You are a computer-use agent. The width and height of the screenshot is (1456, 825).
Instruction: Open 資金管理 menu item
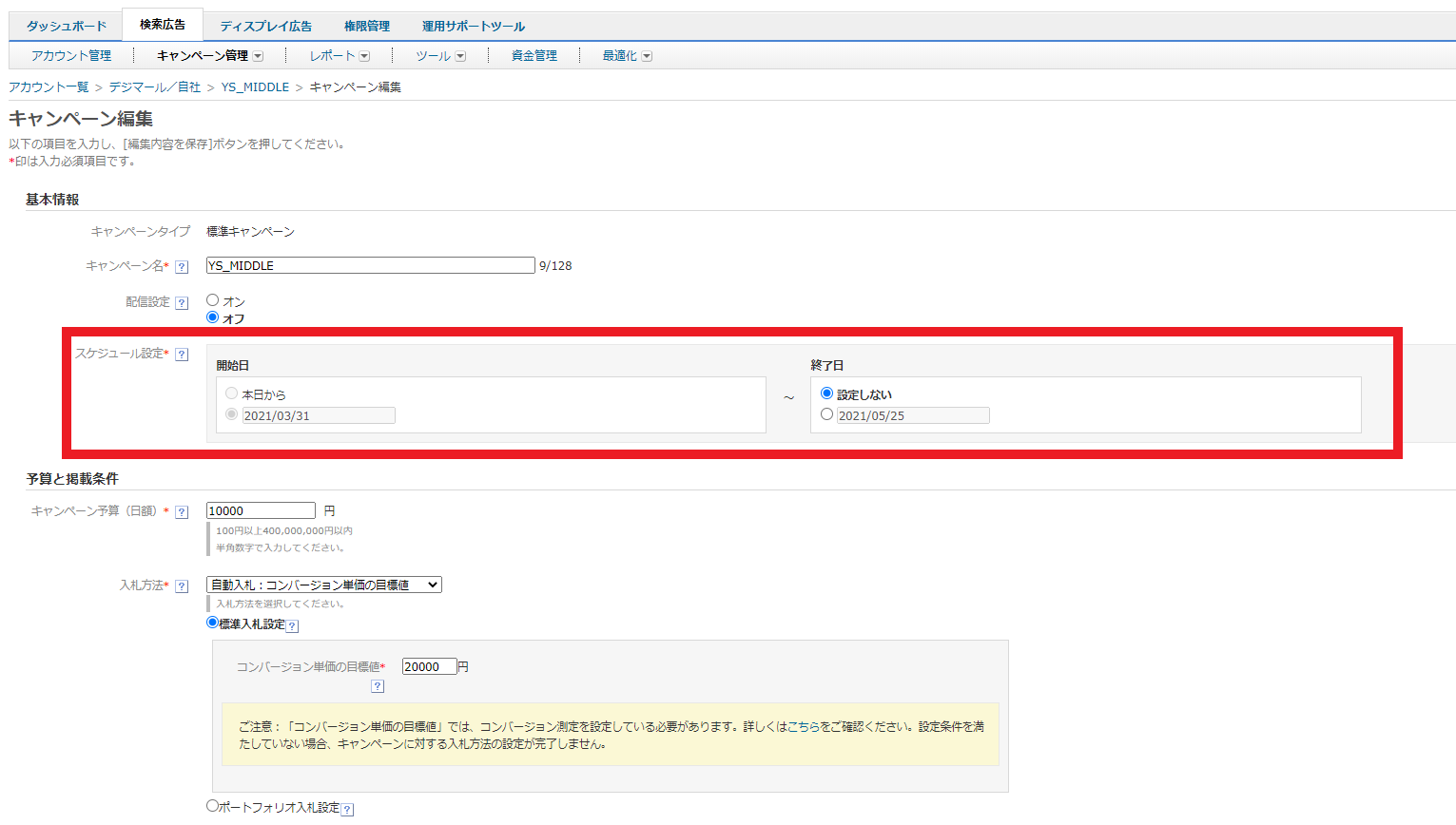(x=534, y=56)
